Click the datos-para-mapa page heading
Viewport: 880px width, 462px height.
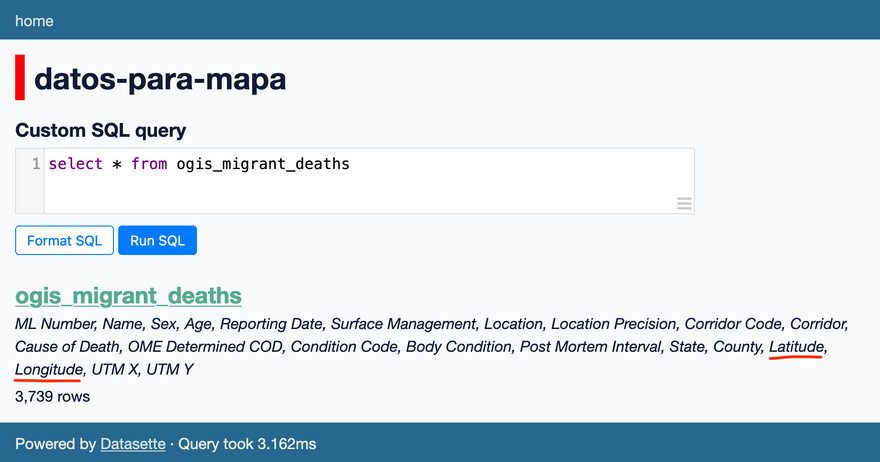(x=160, y=79)
